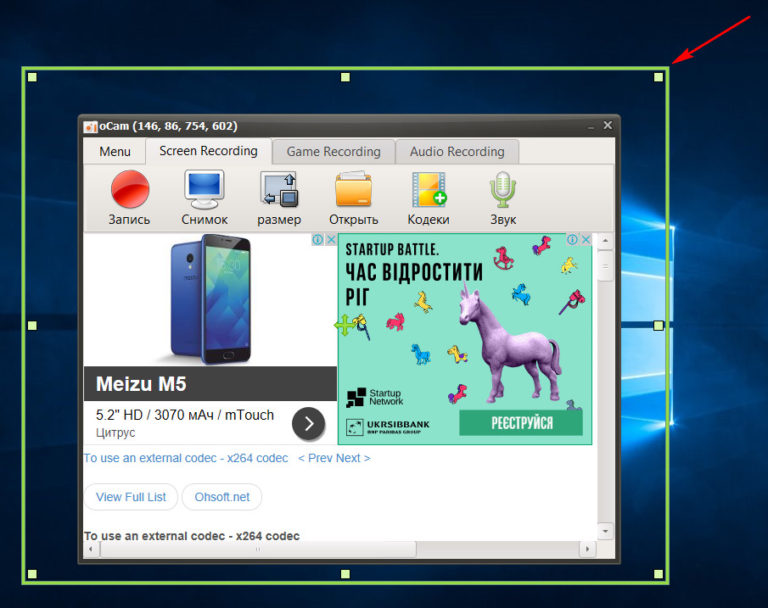Click the red Запись record button
The height and width of the screenshot is (608, 768).
click(x=129, y=190)
